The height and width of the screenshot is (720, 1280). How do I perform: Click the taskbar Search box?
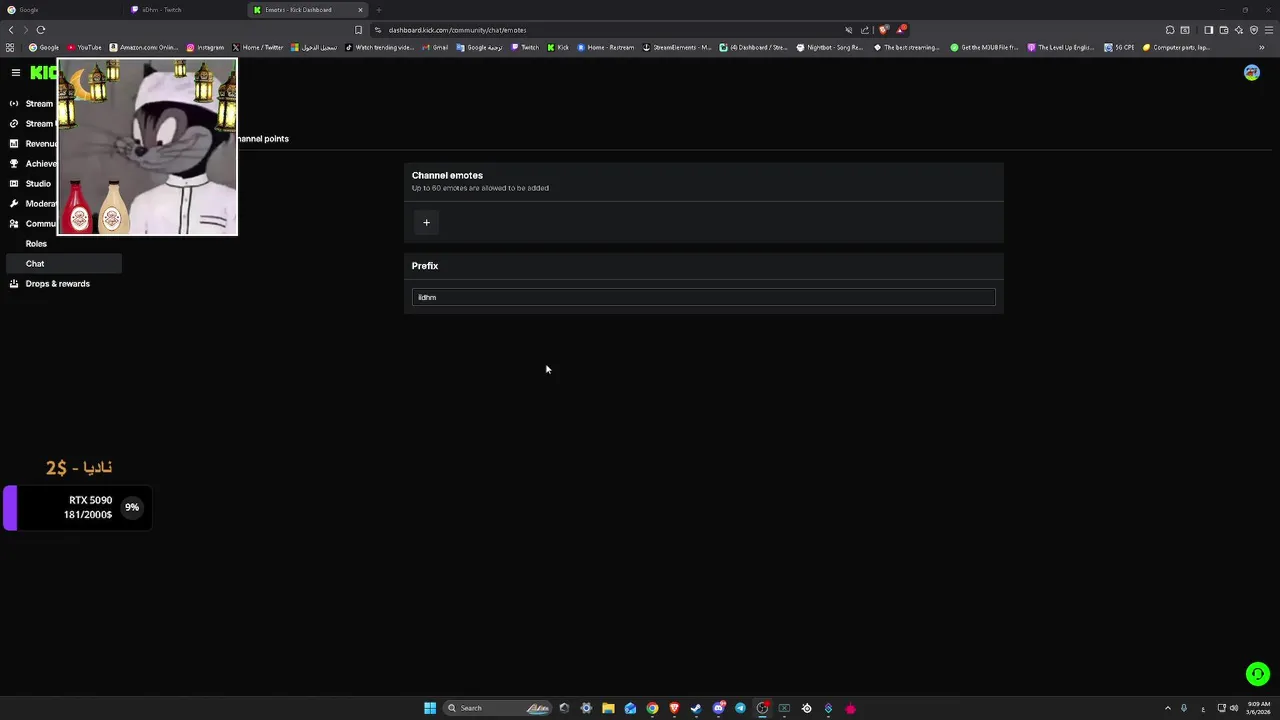[x=497, y=708]
